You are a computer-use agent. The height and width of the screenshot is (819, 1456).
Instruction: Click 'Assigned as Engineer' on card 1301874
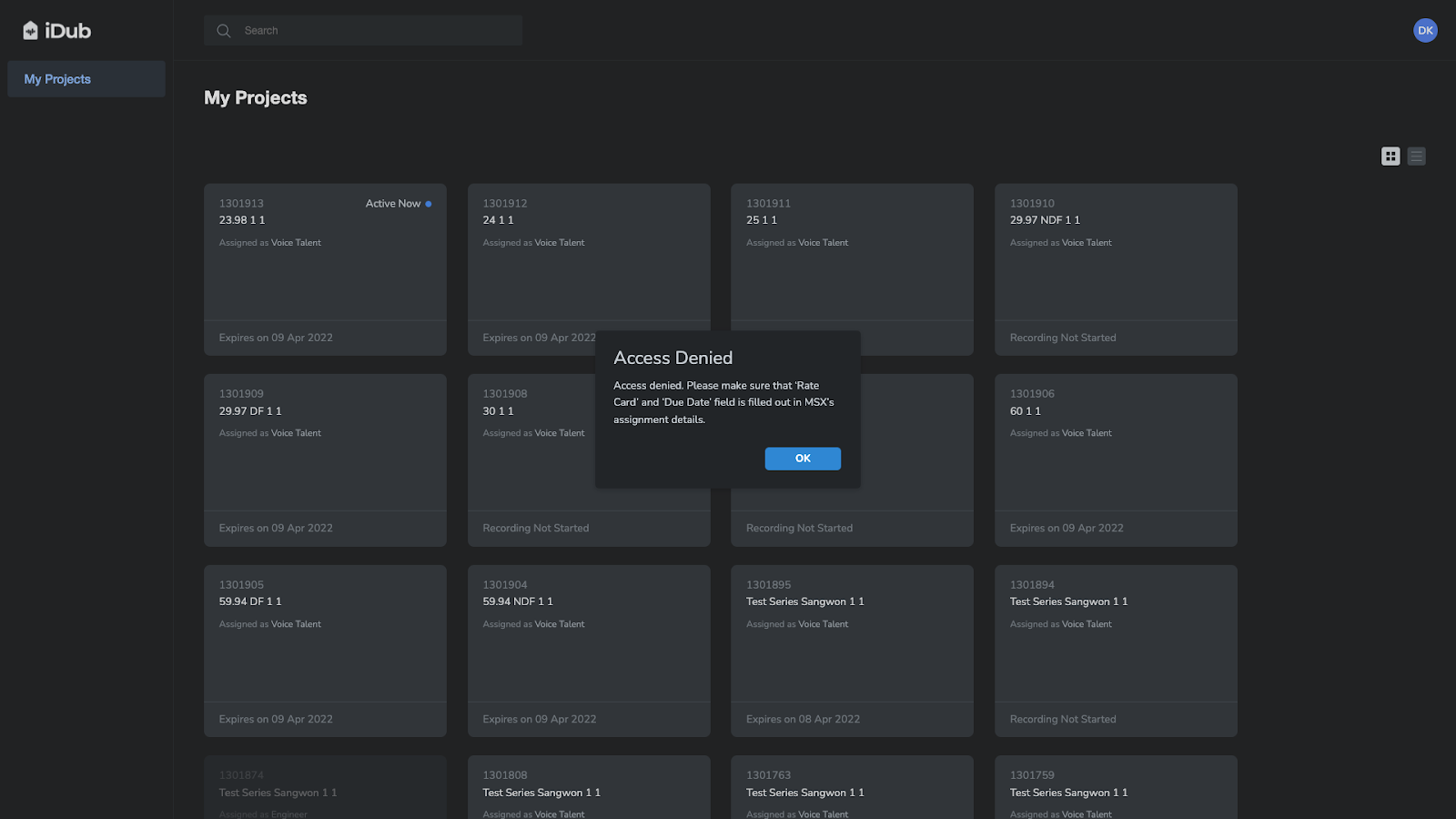click(x=263, y=814)
